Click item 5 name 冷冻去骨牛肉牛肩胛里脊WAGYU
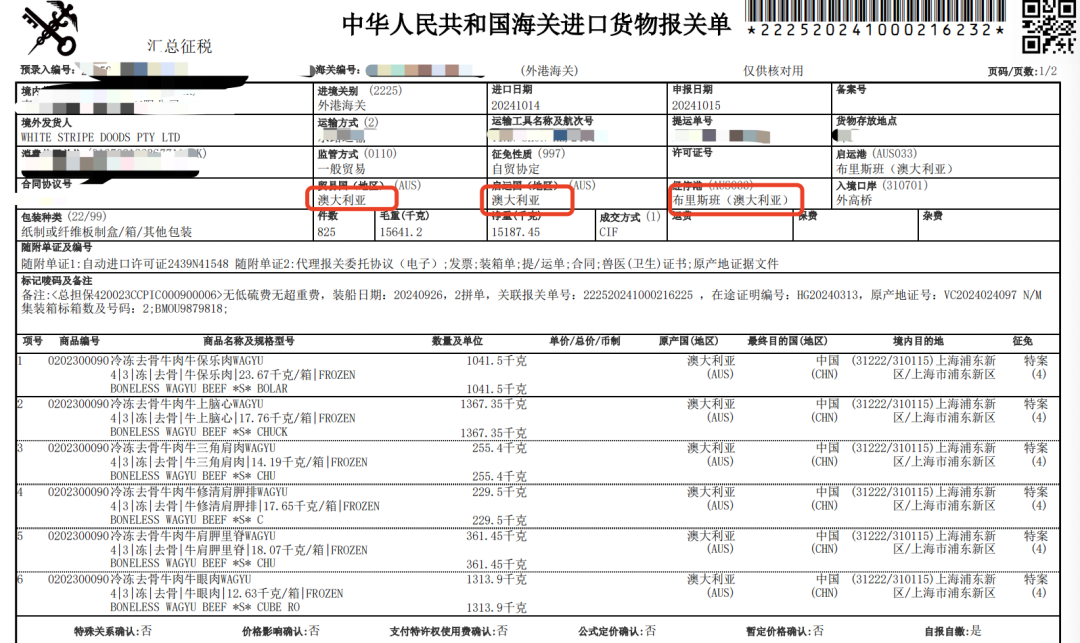The height and width of the screenshot is (643, 1080). point(193,536)
